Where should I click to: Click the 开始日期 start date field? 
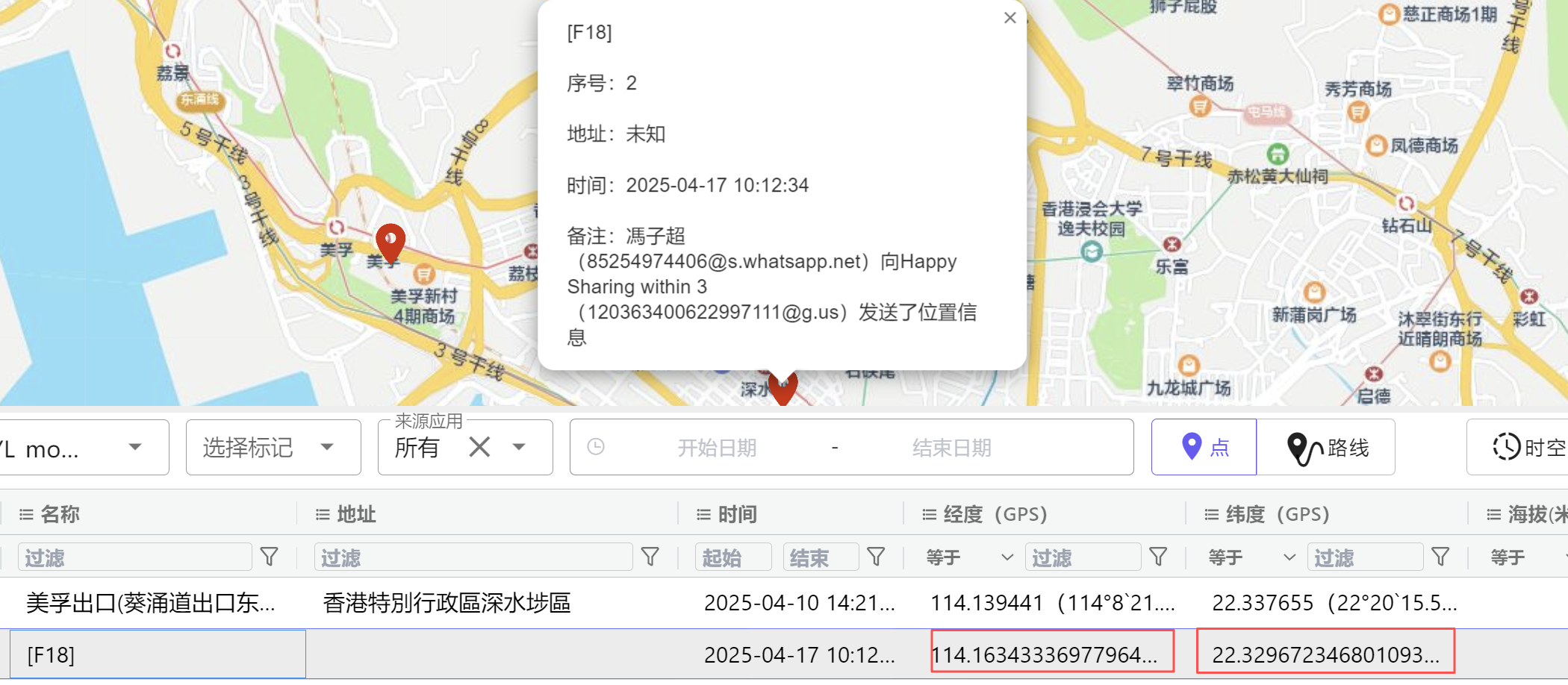716,448
